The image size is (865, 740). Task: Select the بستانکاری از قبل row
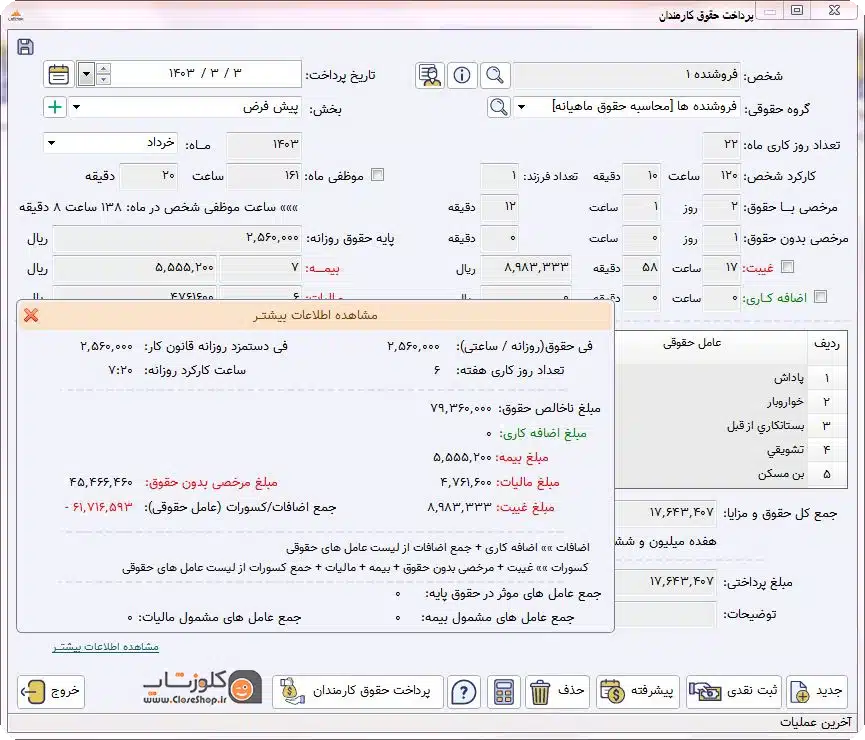pos(731,426)
